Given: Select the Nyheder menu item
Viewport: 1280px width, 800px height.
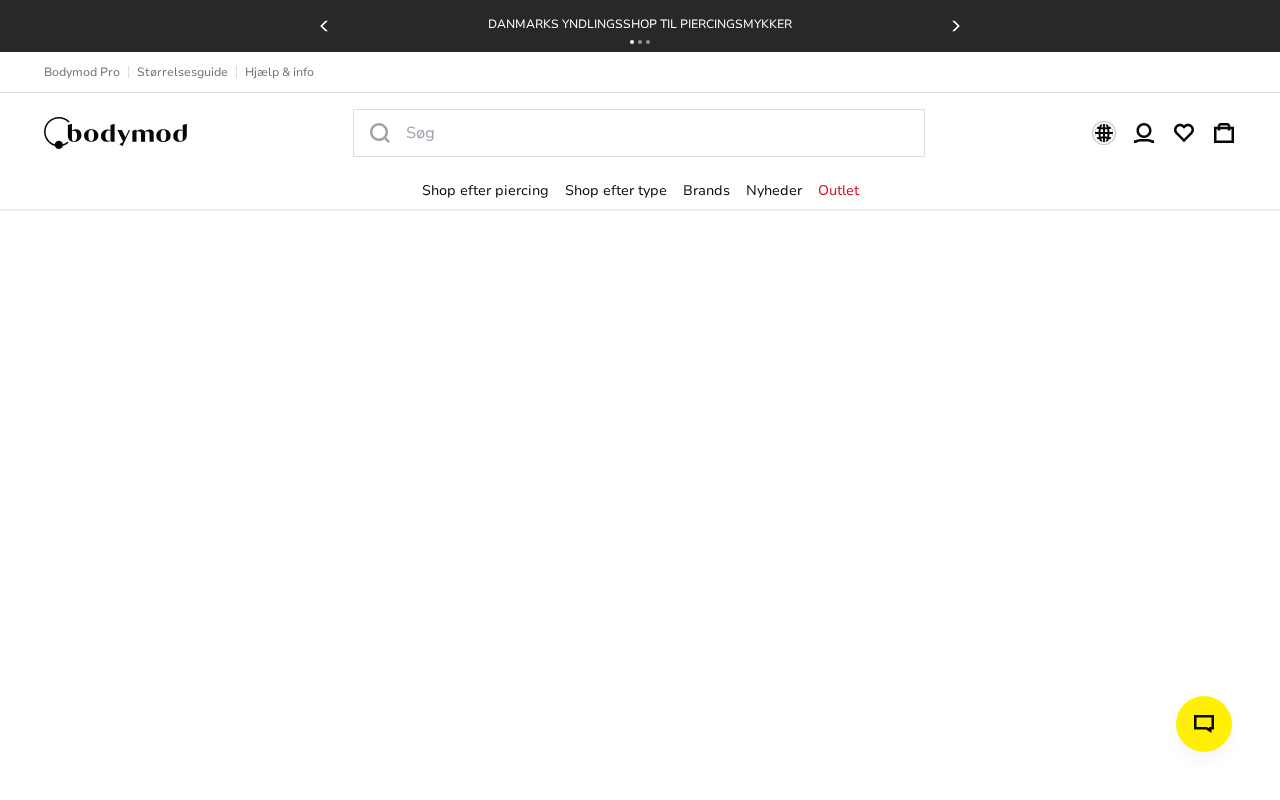Looking at the screenshot, I should pyautogui.click(x=774, y=190).
